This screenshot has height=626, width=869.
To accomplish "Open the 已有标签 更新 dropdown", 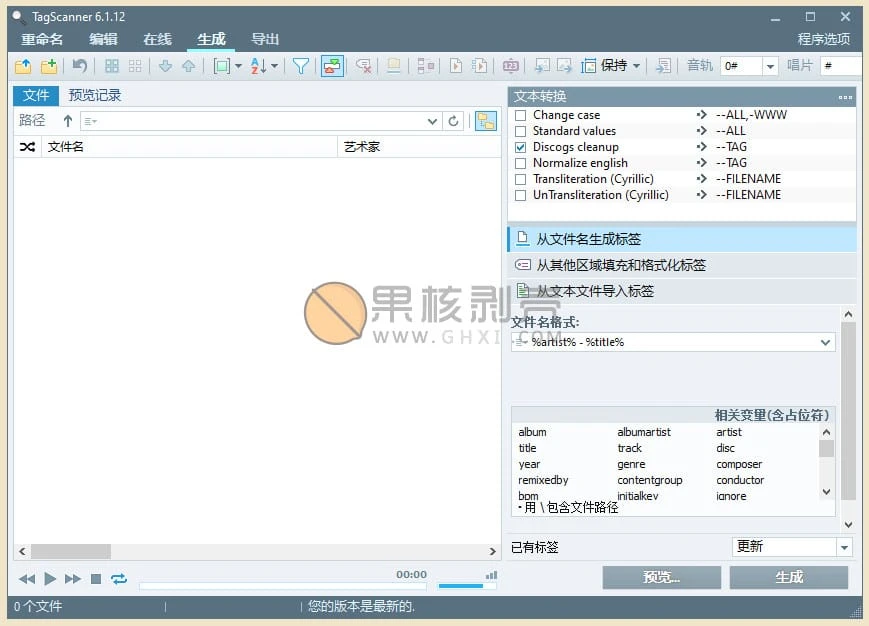I will tap(844, 547).
